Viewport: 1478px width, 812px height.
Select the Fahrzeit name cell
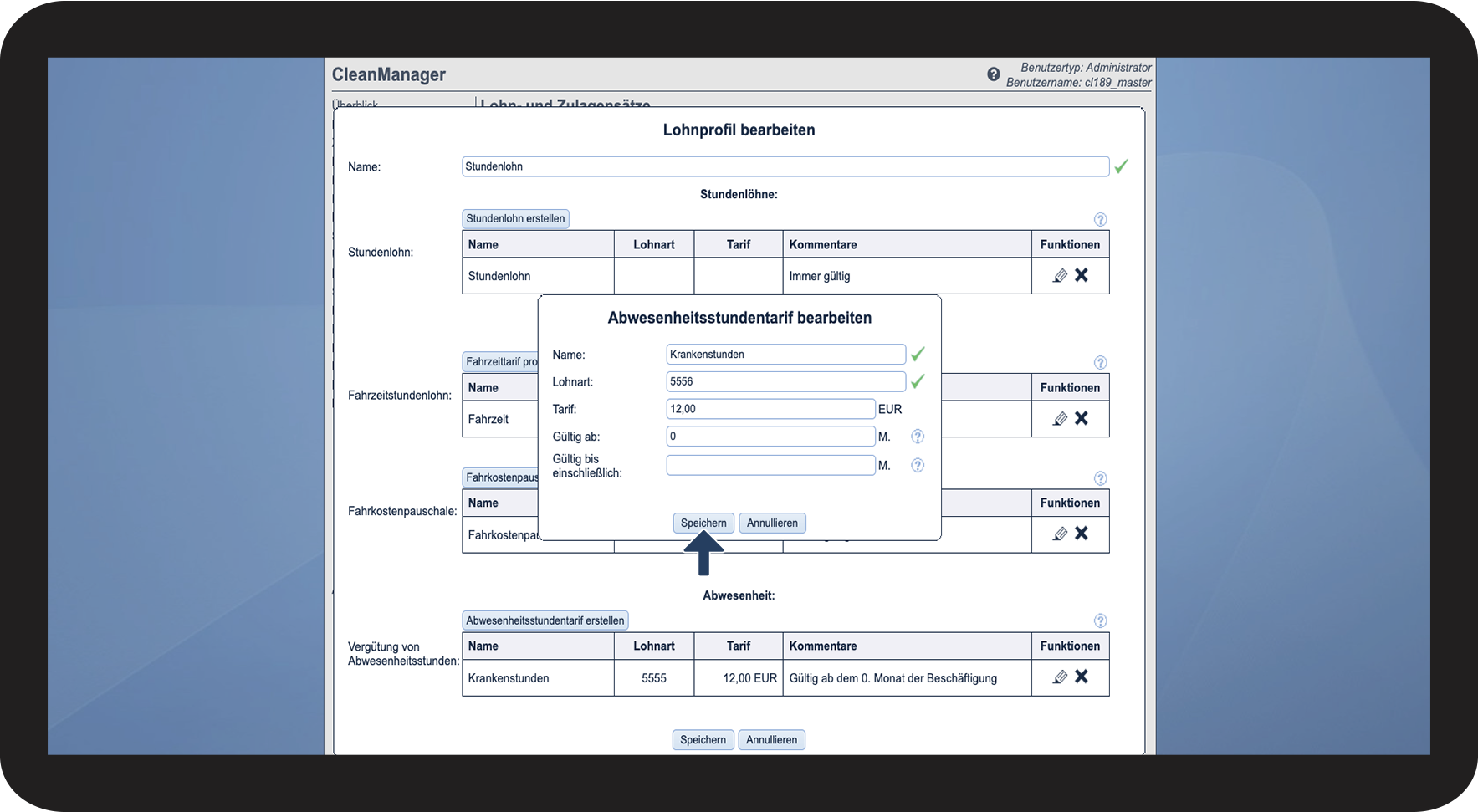500,419
